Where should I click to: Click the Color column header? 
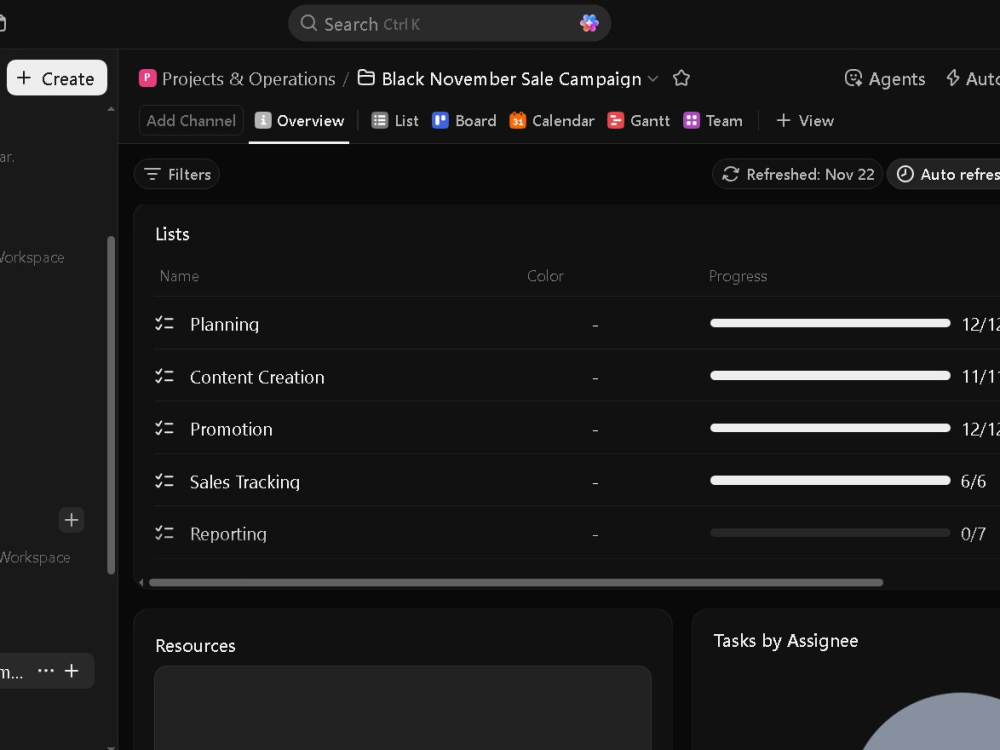coord(545,276)
